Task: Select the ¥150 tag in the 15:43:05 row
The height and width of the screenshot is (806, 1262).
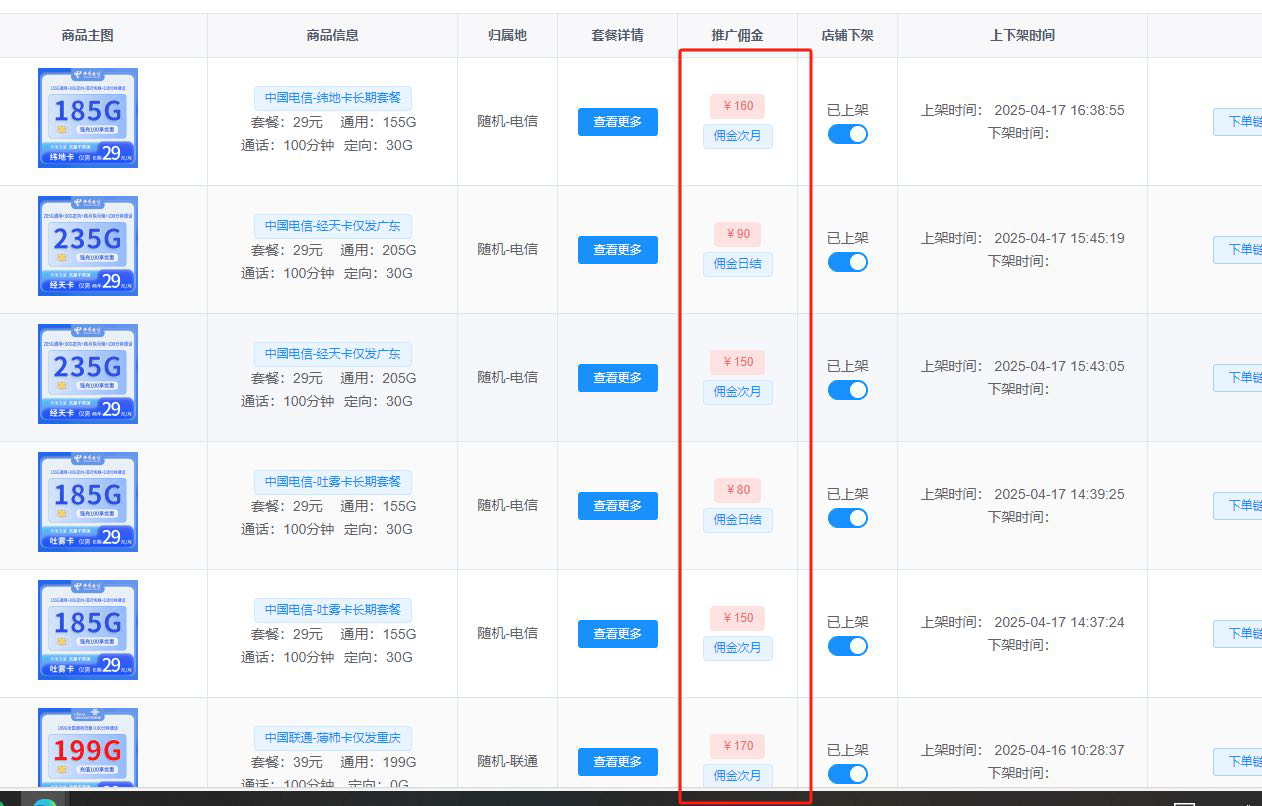Action: coord(738,362)
